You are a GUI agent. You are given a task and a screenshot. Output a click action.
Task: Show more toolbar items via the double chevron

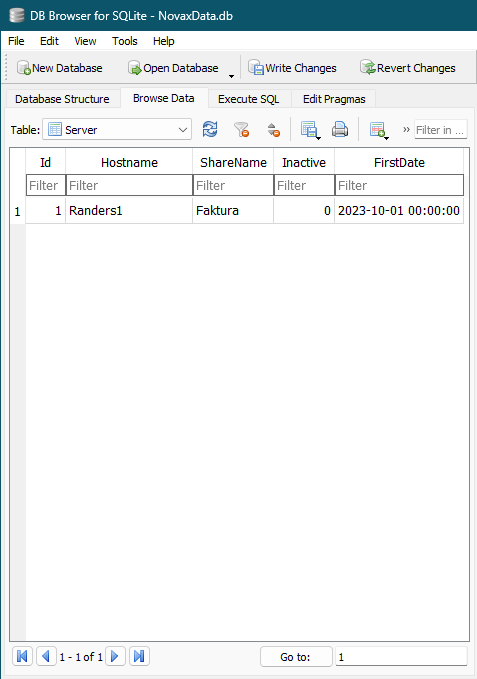click(406, 129)
